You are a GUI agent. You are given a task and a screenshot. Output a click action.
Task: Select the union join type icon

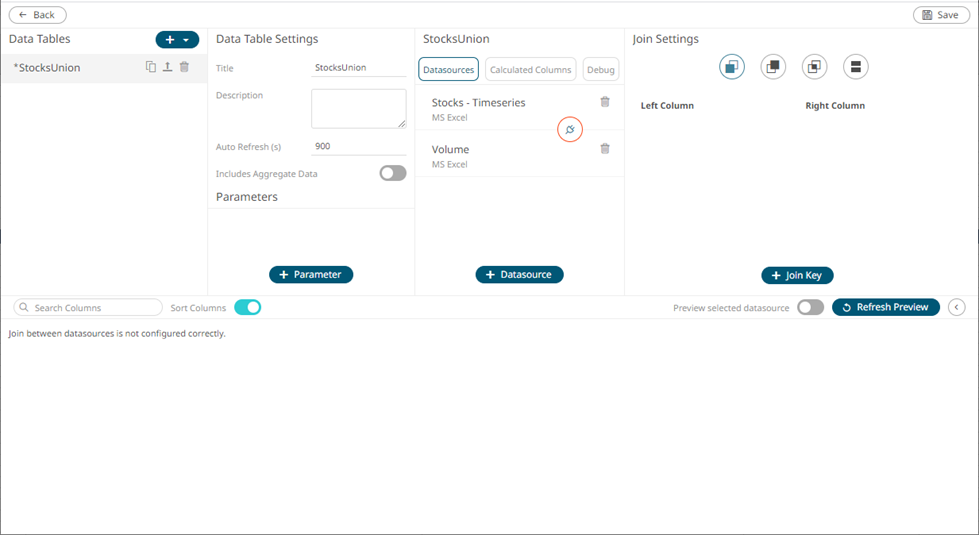point(855,67)
